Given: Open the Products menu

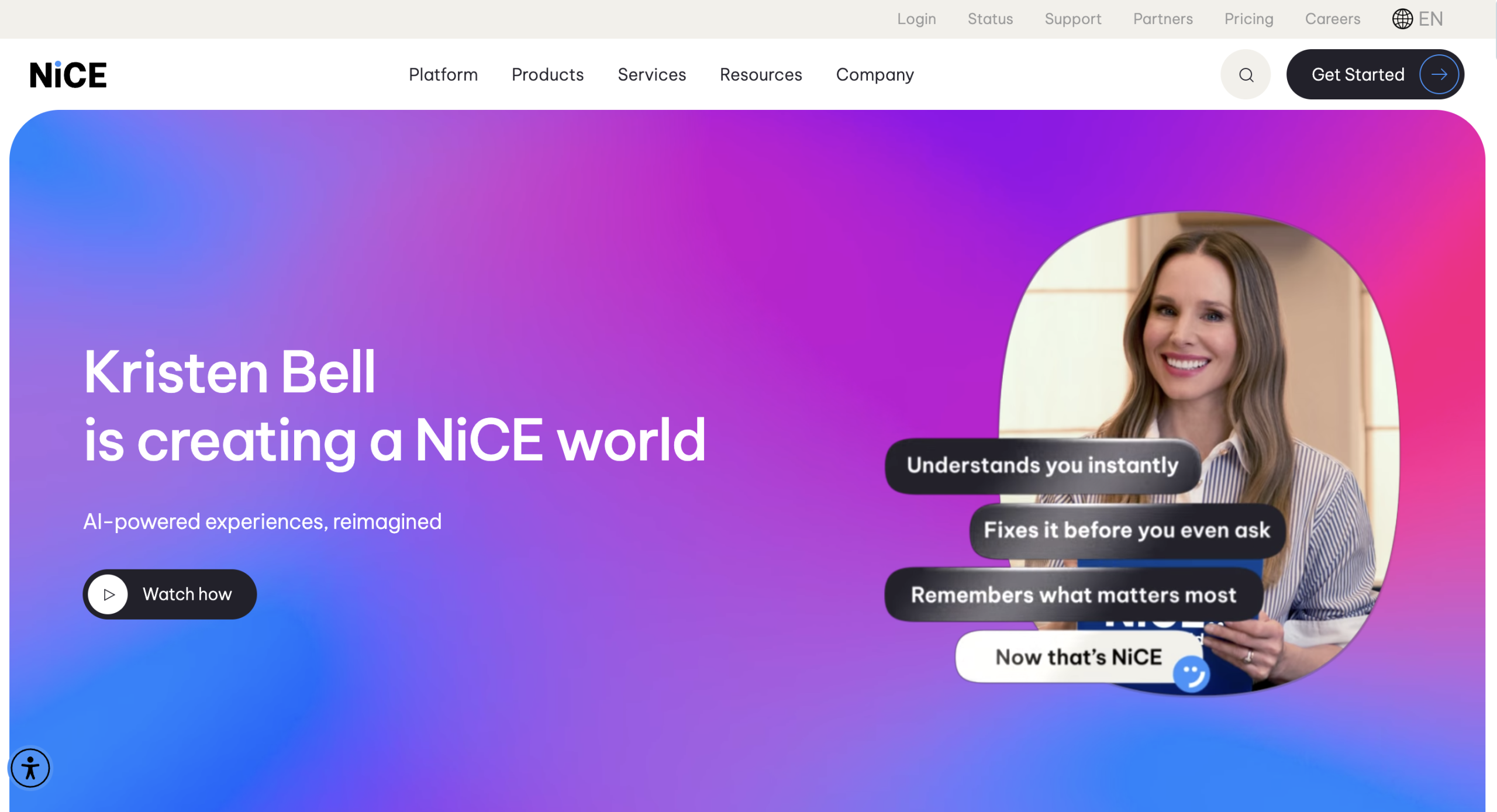Looking at the screenshot, I should (x=548, y=74).
